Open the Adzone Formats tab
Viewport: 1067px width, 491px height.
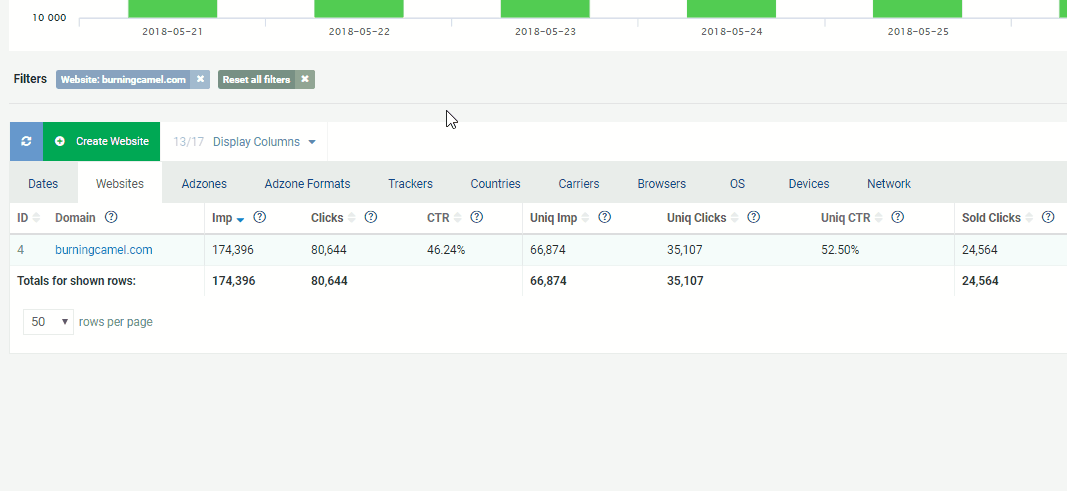coord(308,184)
